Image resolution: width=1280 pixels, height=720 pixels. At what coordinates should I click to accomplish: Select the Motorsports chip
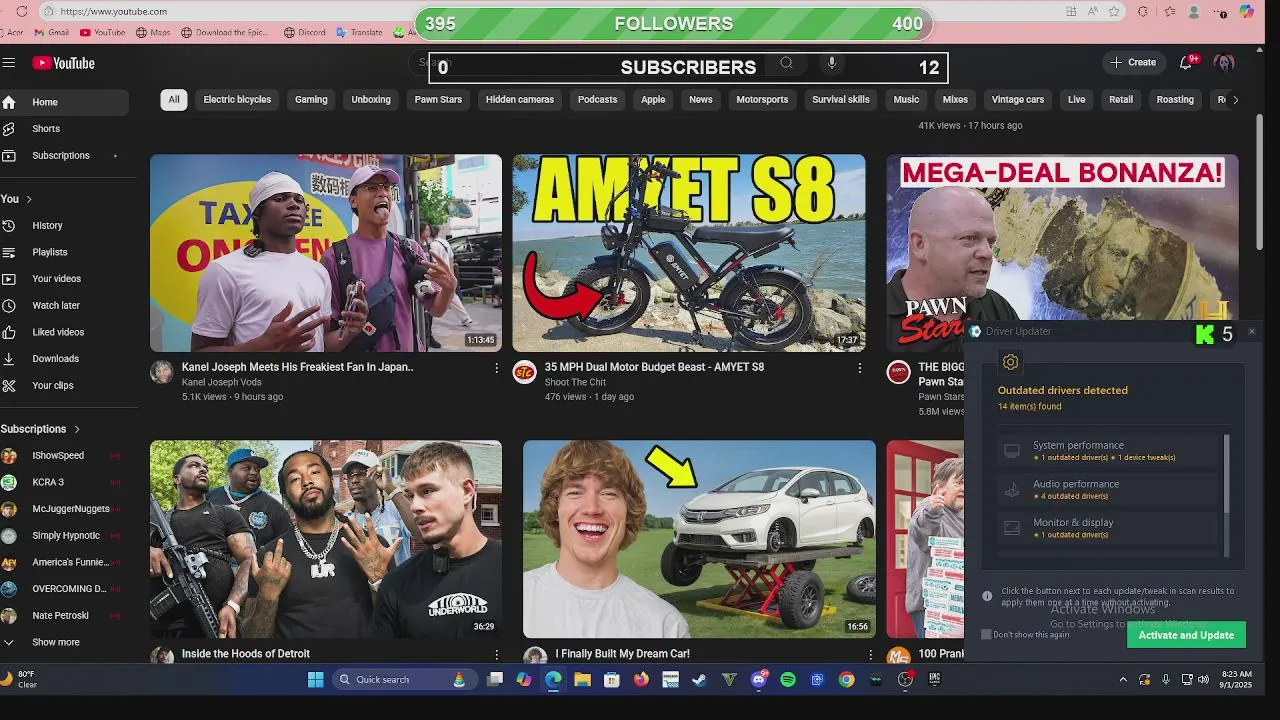point(762,100)
